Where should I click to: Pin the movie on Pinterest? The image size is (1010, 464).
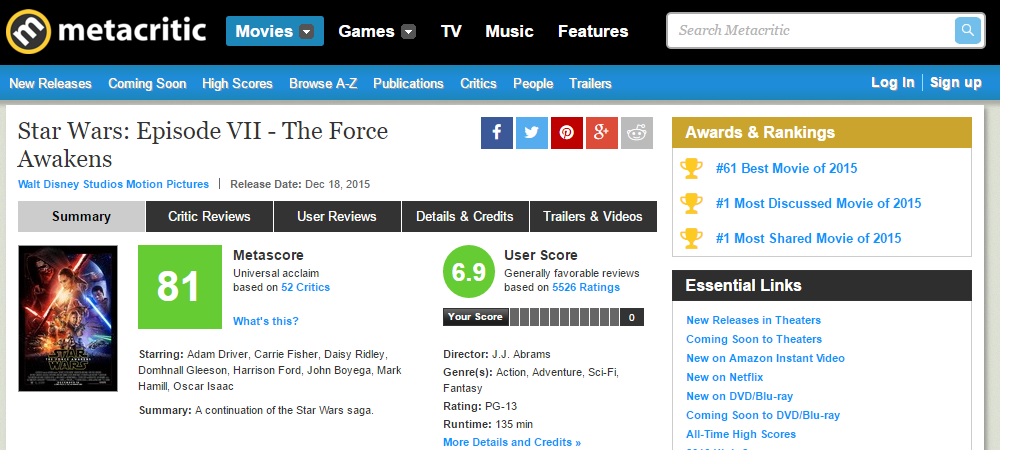(x=567, y=133)
